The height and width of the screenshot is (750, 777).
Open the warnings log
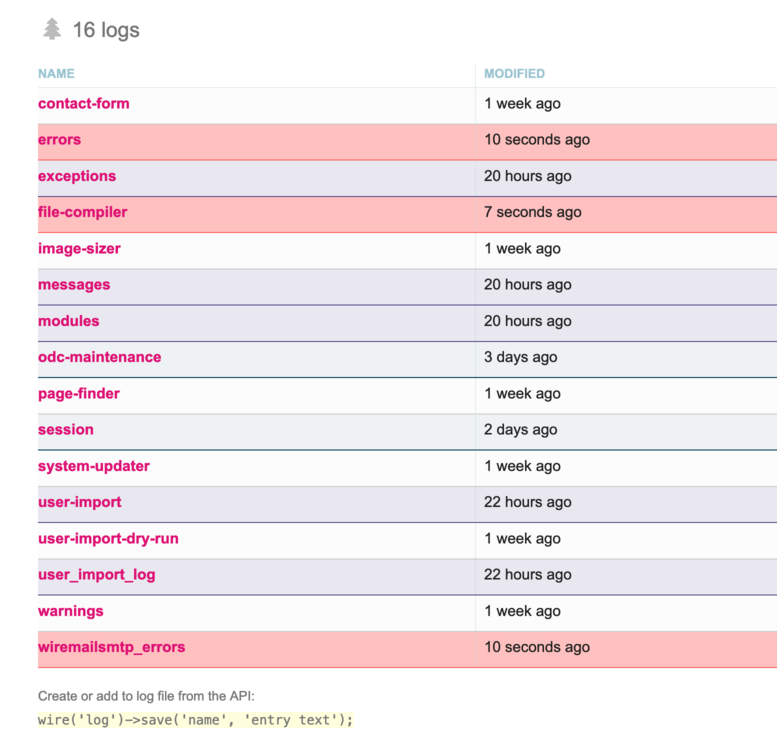71,611
